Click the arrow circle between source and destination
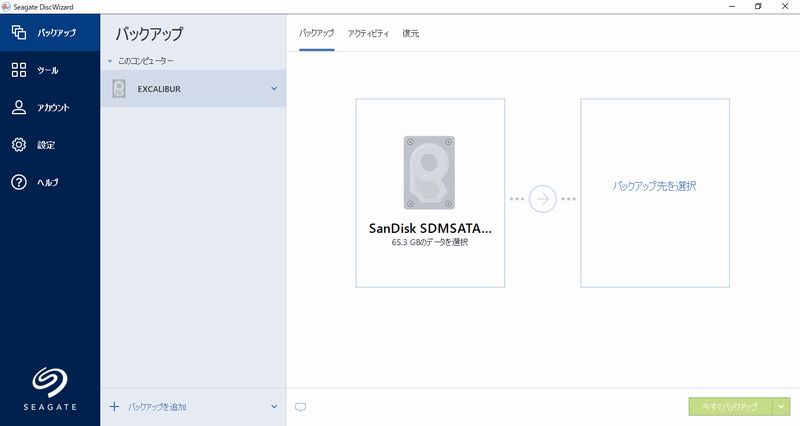This screenshot has height=426, width=800. pos(542,198)
